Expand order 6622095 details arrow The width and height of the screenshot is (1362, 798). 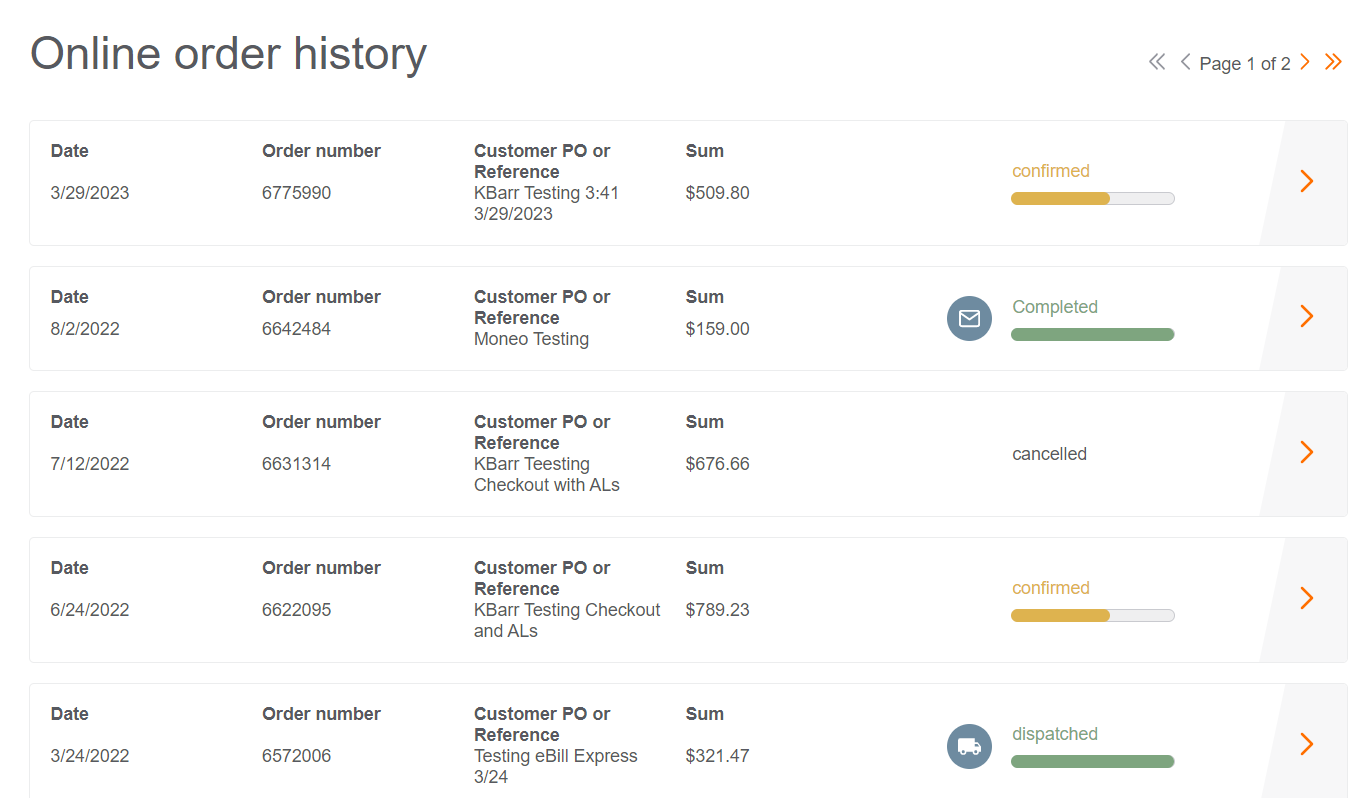(1306, 599)
